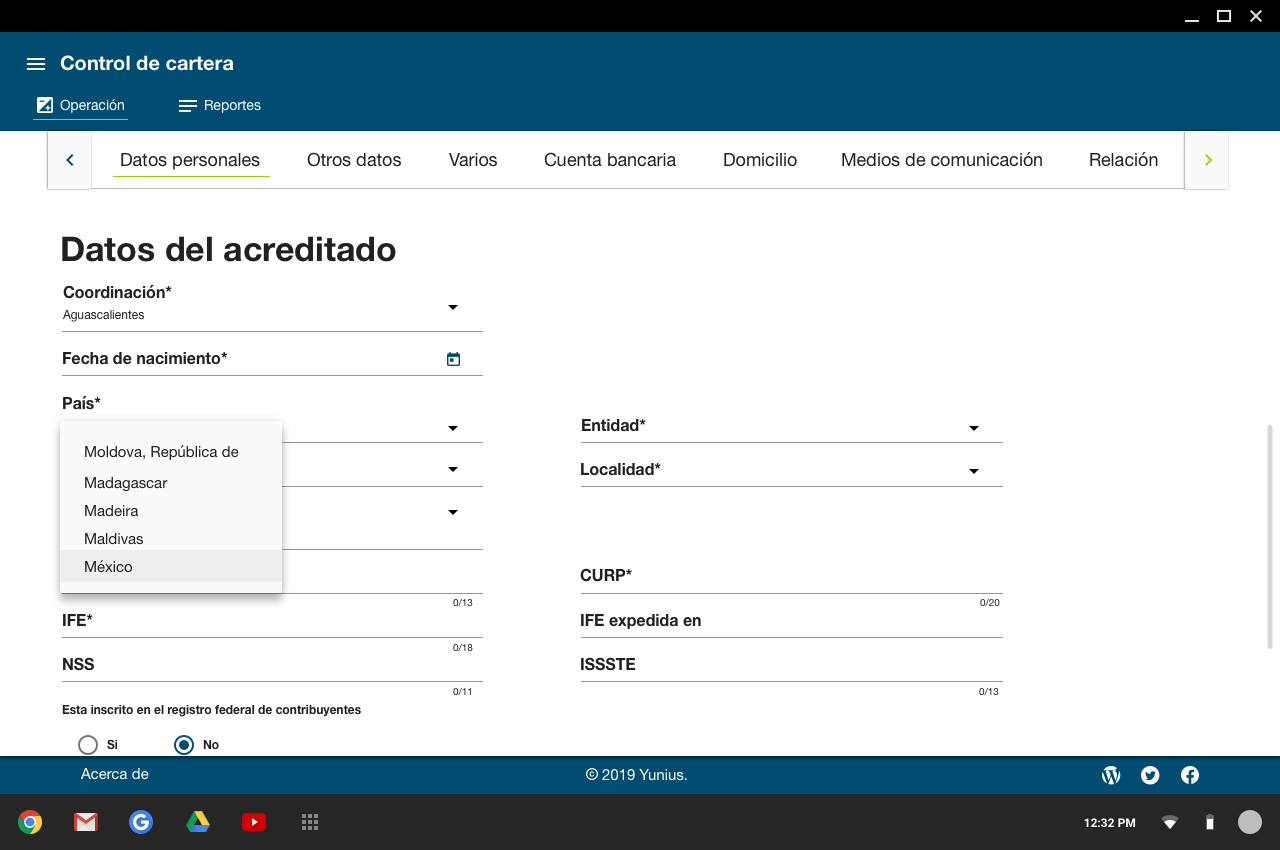Open Google Drive from the shelf
1280x850 pixels.
tap(198, 822)
